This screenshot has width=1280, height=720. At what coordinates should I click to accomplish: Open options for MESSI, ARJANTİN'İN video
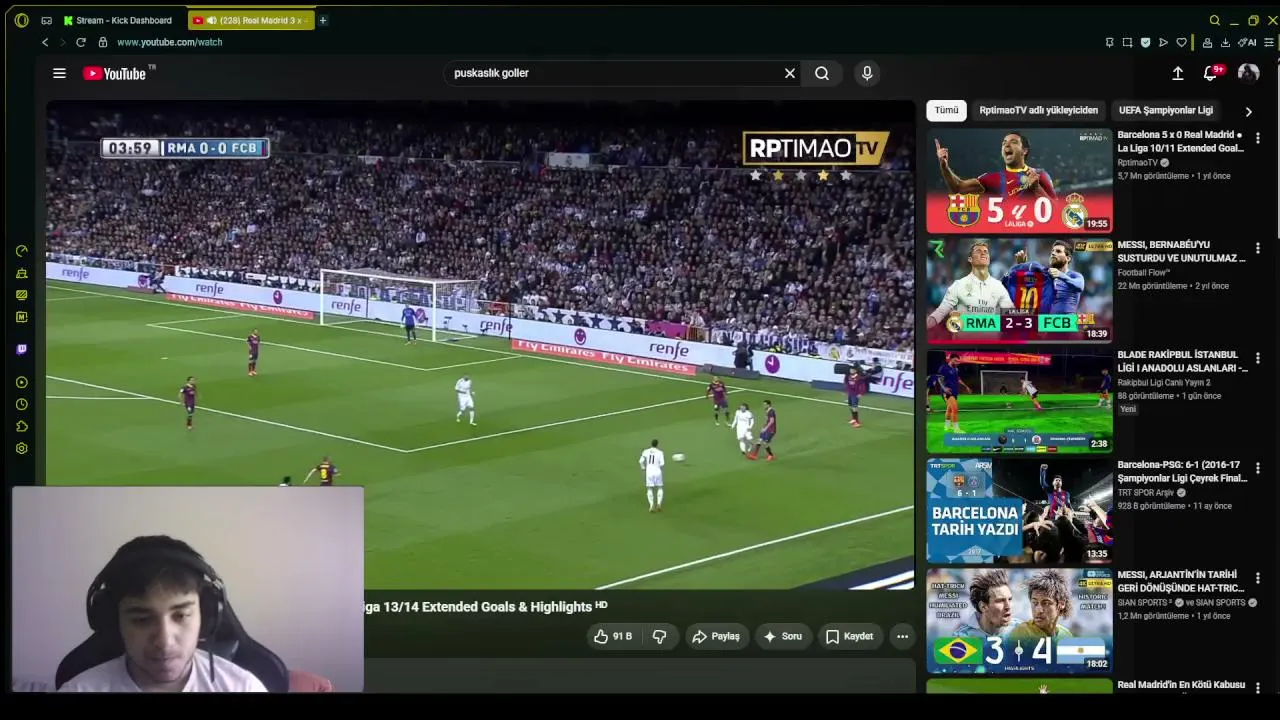[x=1258, y=578]
